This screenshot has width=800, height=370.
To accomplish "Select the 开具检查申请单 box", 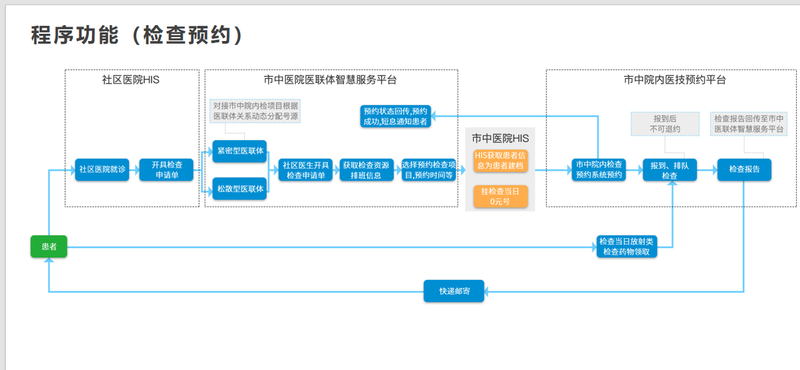I will click(x=166, y=170).
